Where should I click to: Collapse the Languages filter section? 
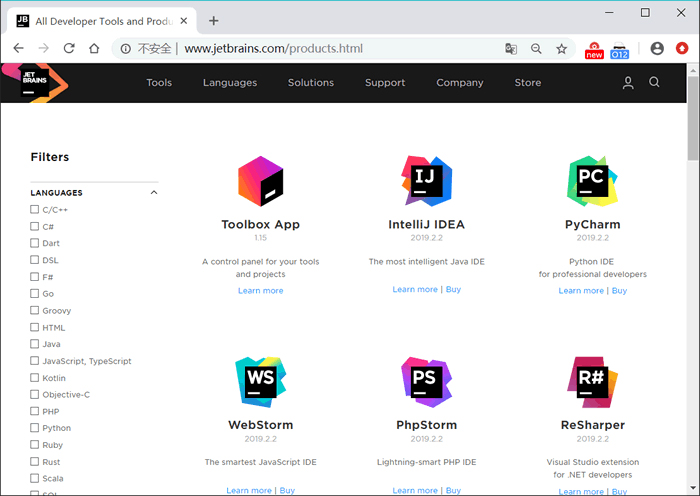click(154, 193)
